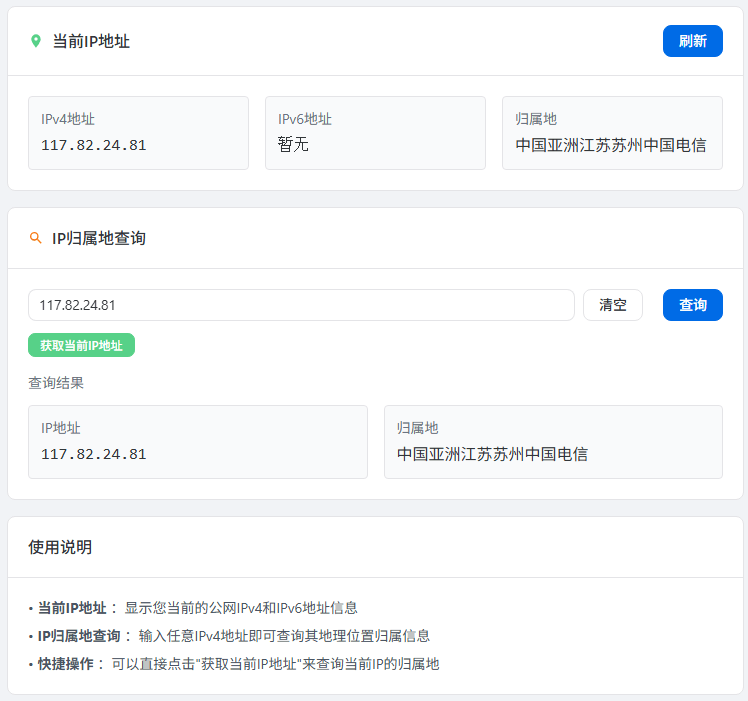This screenshot has width=748, height=701.
Task: Click the 查询结果 label
Action: point(56,382)
